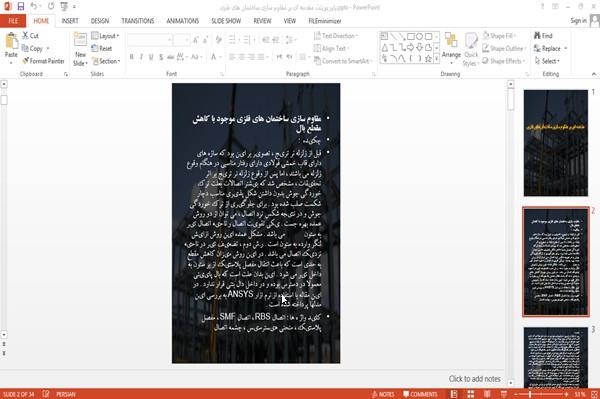Align text right
Viewport: 600px width, 399px height.
click(x=251, y=57)
